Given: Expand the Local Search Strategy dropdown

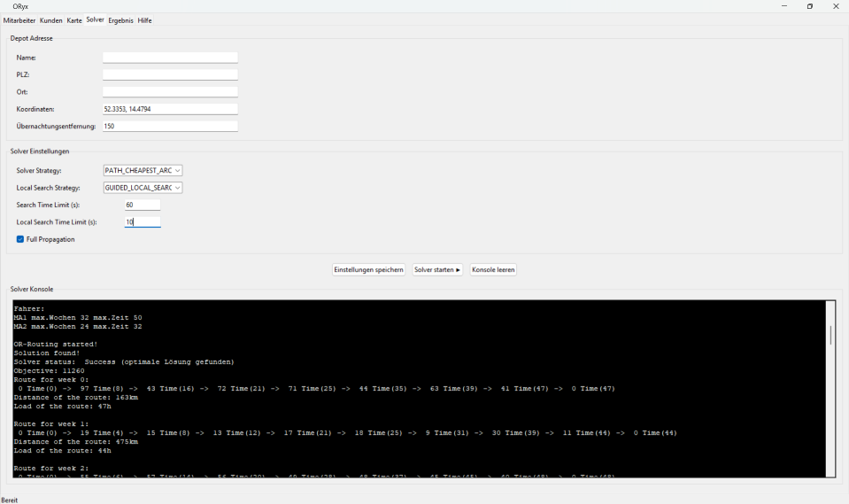Looking at the screenshot, I should pyautogui.click(x=143, y=188).
